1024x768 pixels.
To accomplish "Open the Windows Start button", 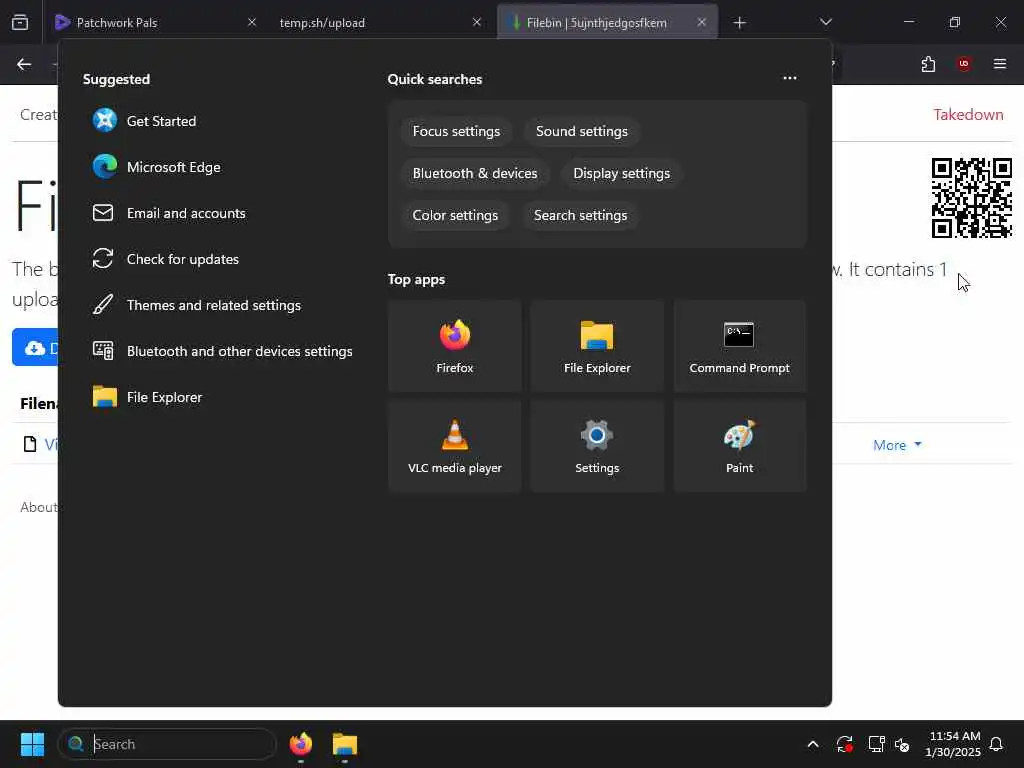I will click(x=32, y=744).
